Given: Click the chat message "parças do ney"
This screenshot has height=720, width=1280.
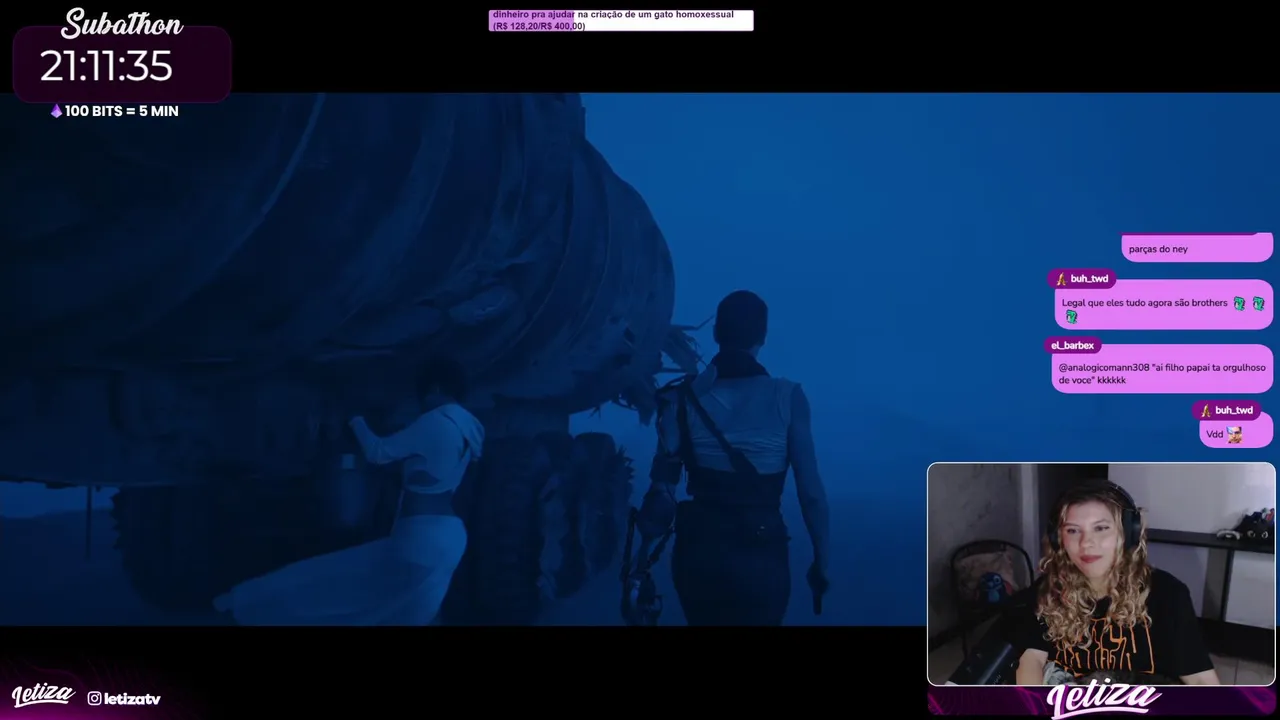Looking at the screenshot, I should pos(1158,249).
